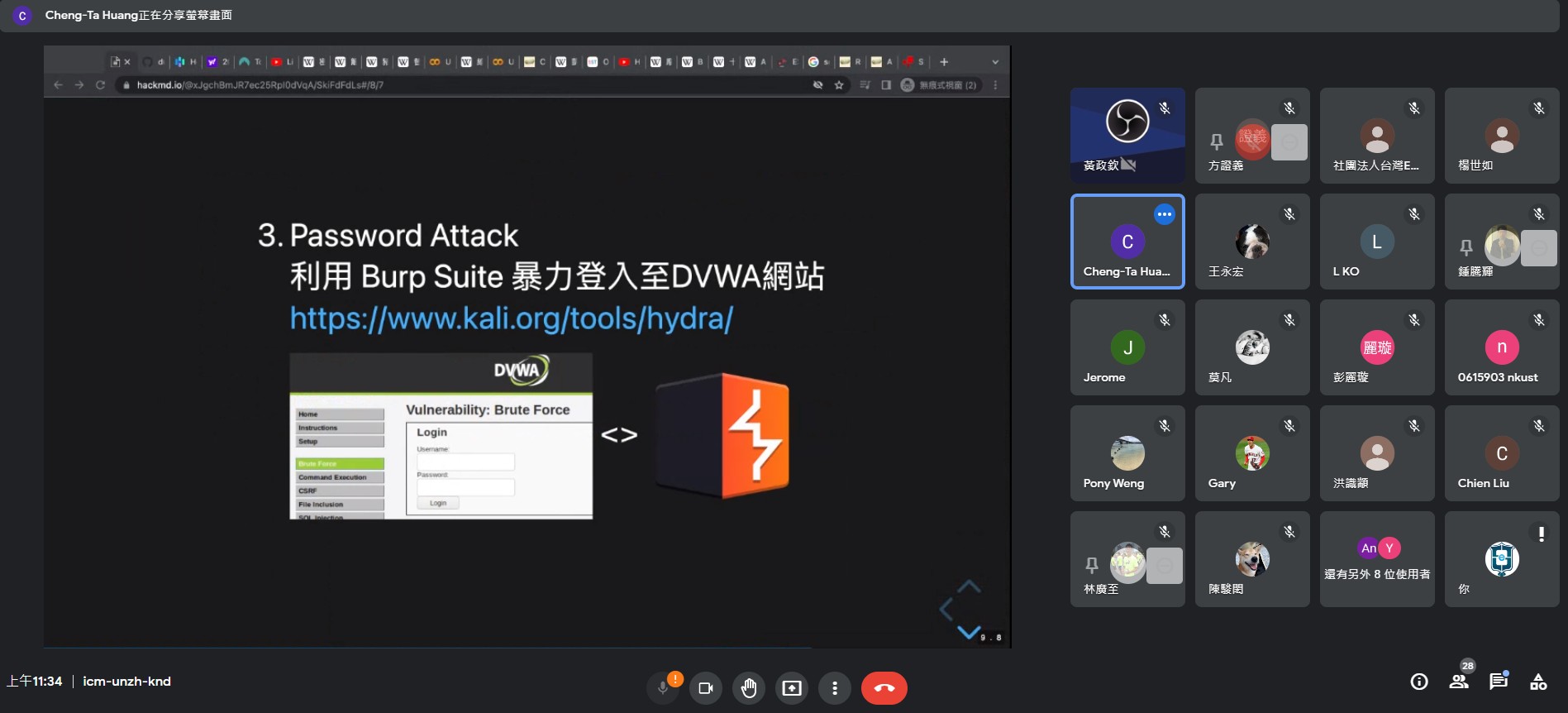The width and height of the screenshot is (1568, 713).
Task: Click the slide up navigation arrow
Action: pos(969,587)
